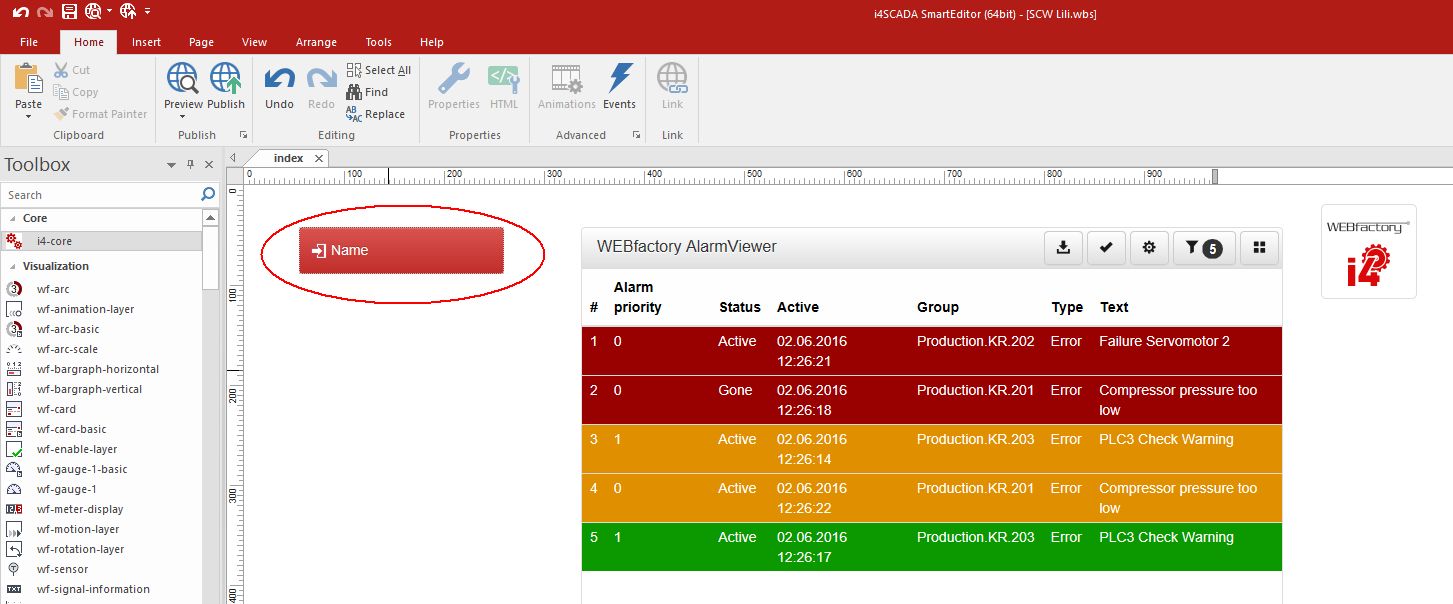Select wf-animation-layer toolbox item
The width and height of the screenshot is (1453, 604).
[x=102, y=309]
